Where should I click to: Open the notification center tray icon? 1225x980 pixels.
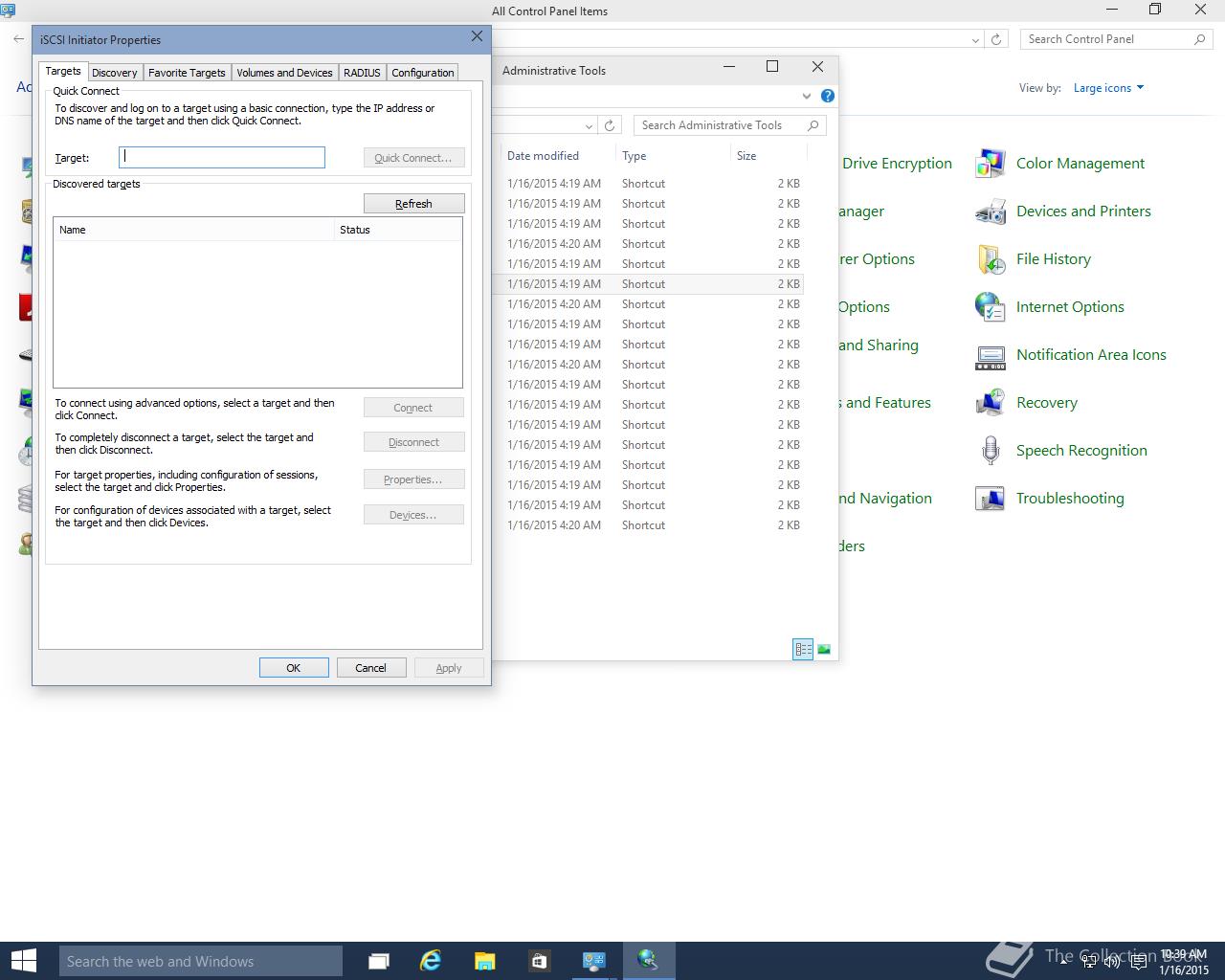(1139, 963)
